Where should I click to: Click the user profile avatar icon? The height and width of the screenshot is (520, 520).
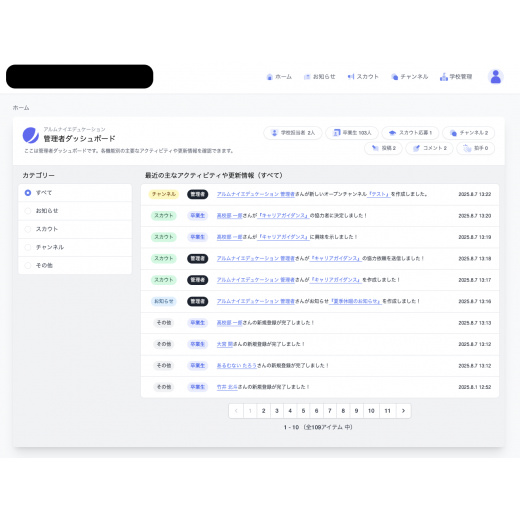click(495, 77)
